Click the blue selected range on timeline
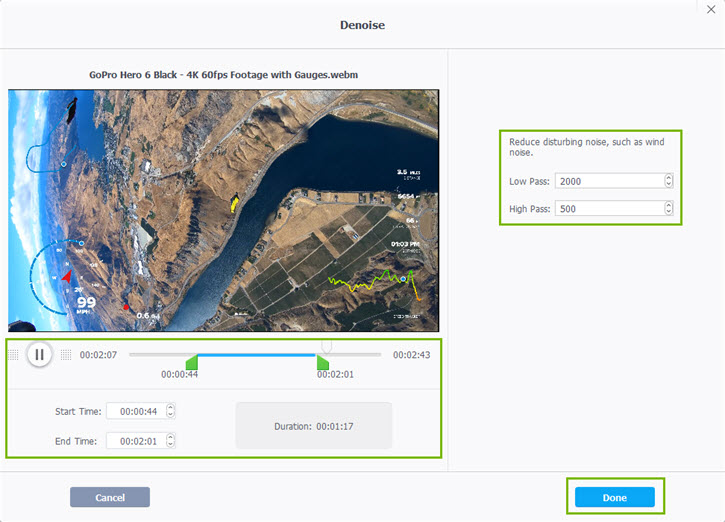Viewport: 725px width, 522px height. tap(257, 354)
